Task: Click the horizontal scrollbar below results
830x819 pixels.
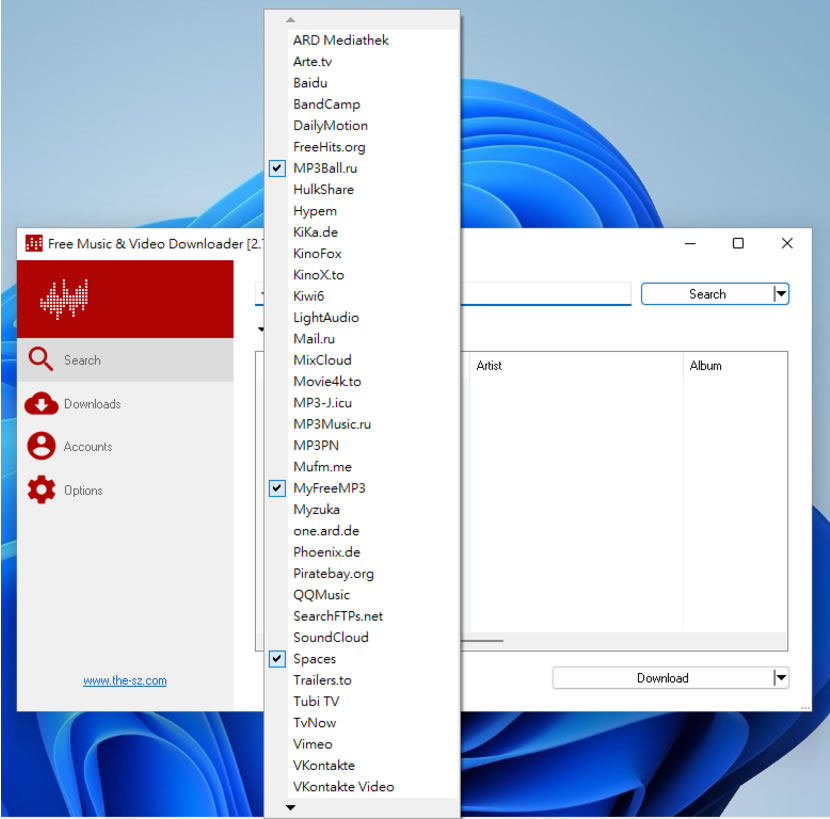Action: click(482, 641)
